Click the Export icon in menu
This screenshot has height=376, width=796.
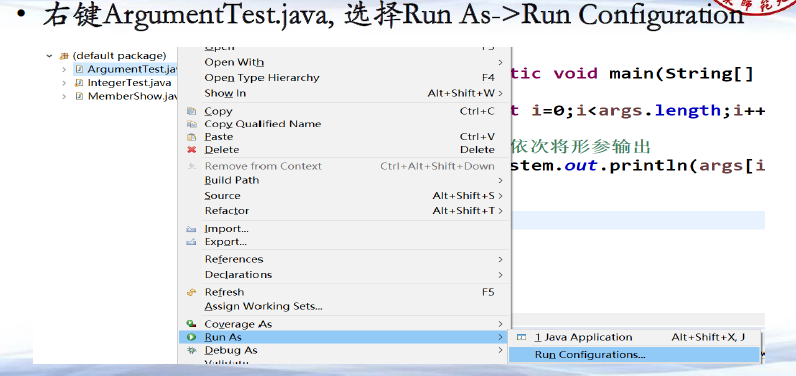point(191,242)
